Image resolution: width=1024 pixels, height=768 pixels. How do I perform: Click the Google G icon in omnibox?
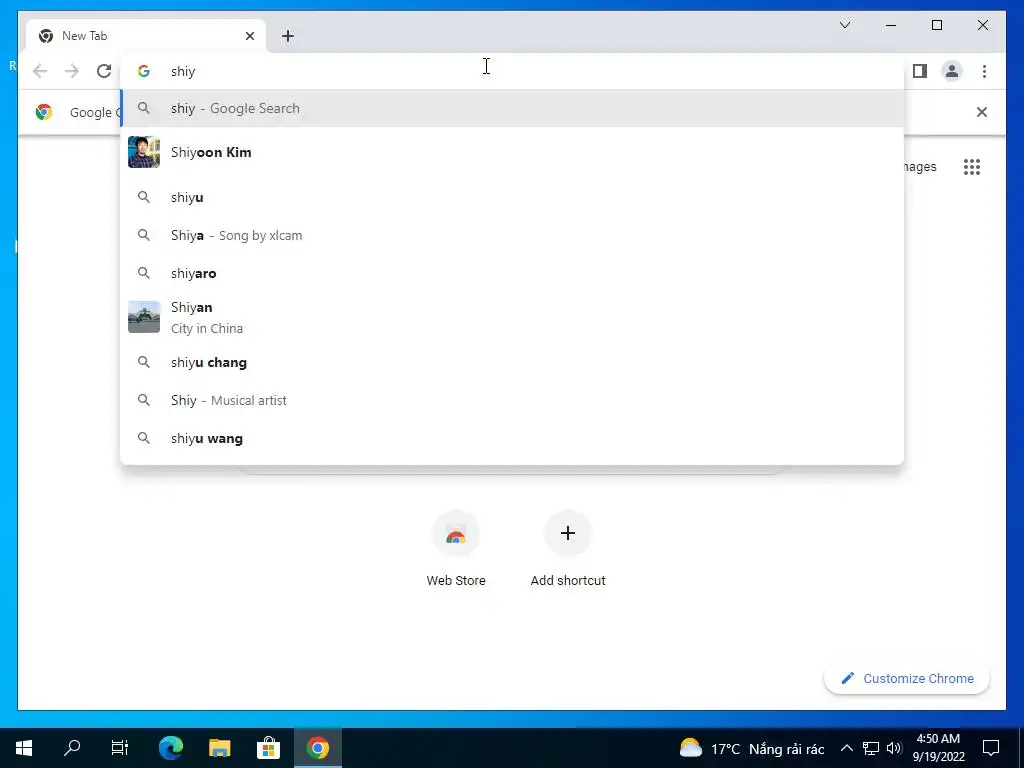click(x=144, y=71)
